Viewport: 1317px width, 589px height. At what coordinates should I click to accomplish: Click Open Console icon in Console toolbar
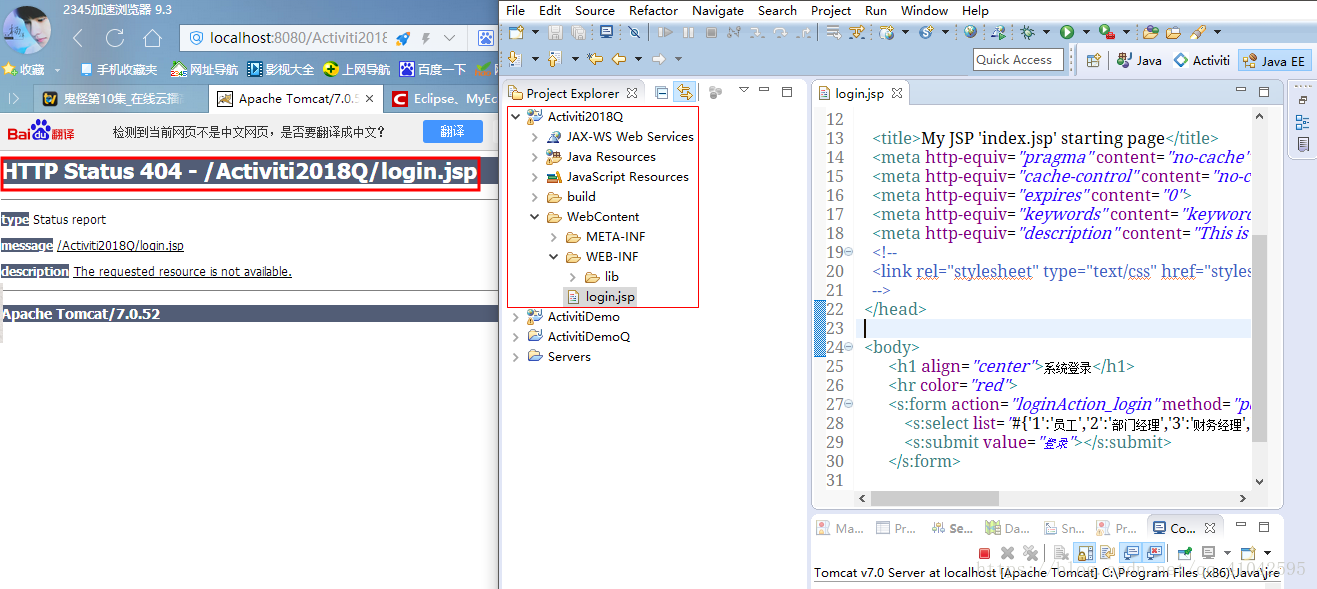tap(1247, 553)
